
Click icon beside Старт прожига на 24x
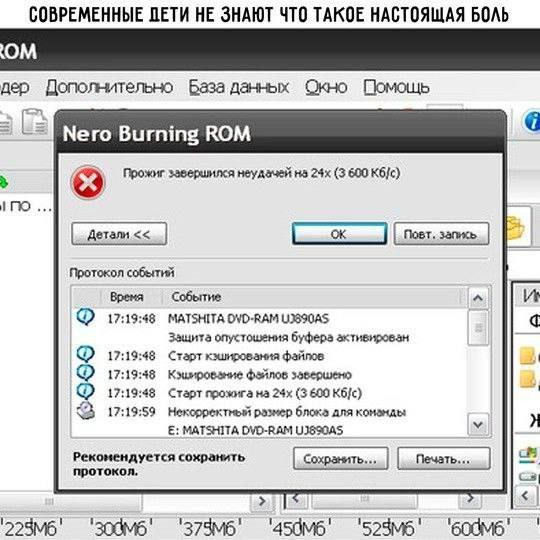[85, 391]
